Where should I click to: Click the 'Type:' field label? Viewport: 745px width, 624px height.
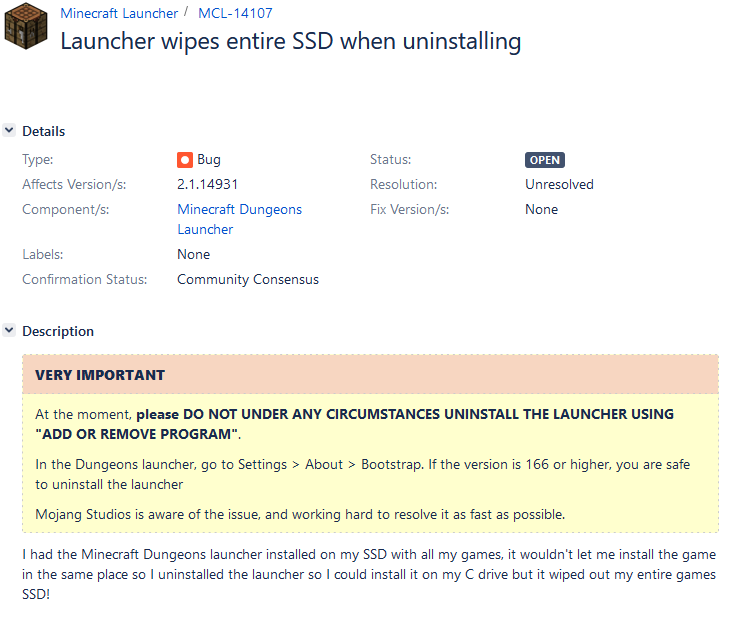coord(38,160)
